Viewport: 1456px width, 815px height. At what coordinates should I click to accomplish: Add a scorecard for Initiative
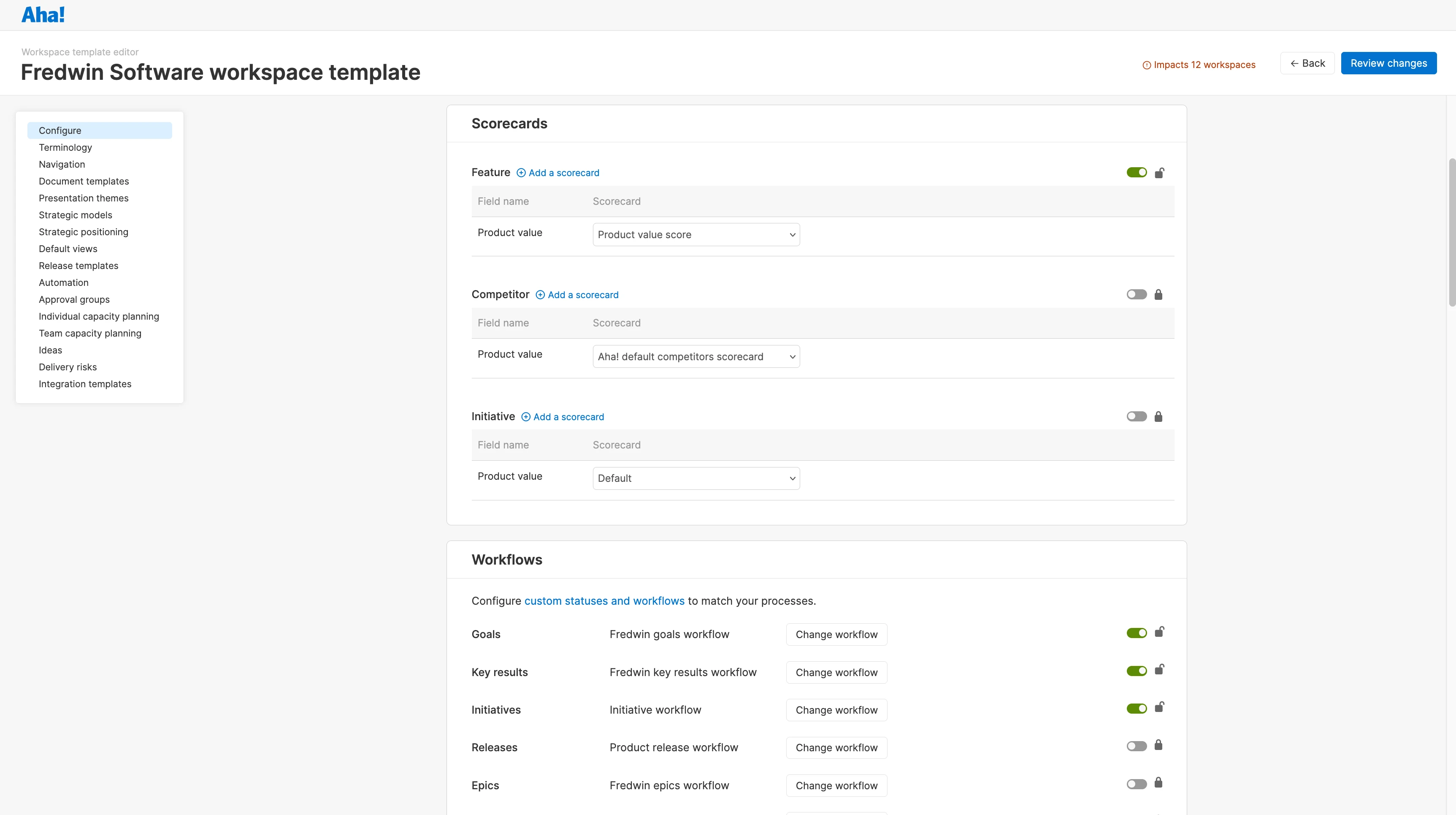pos(563,417)
